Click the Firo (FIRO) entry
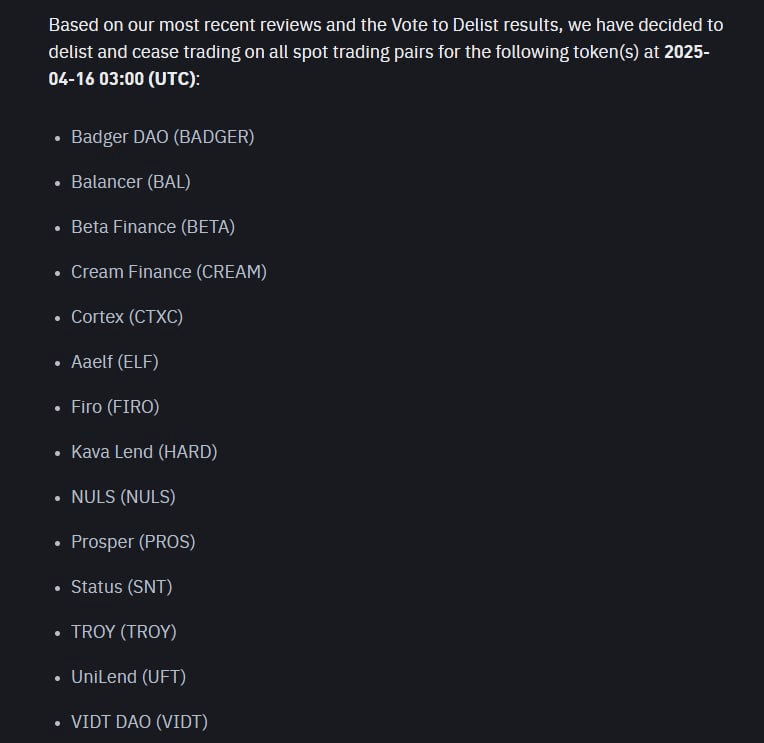The height and width of the screenshot is (743, 764). (115, 407)
